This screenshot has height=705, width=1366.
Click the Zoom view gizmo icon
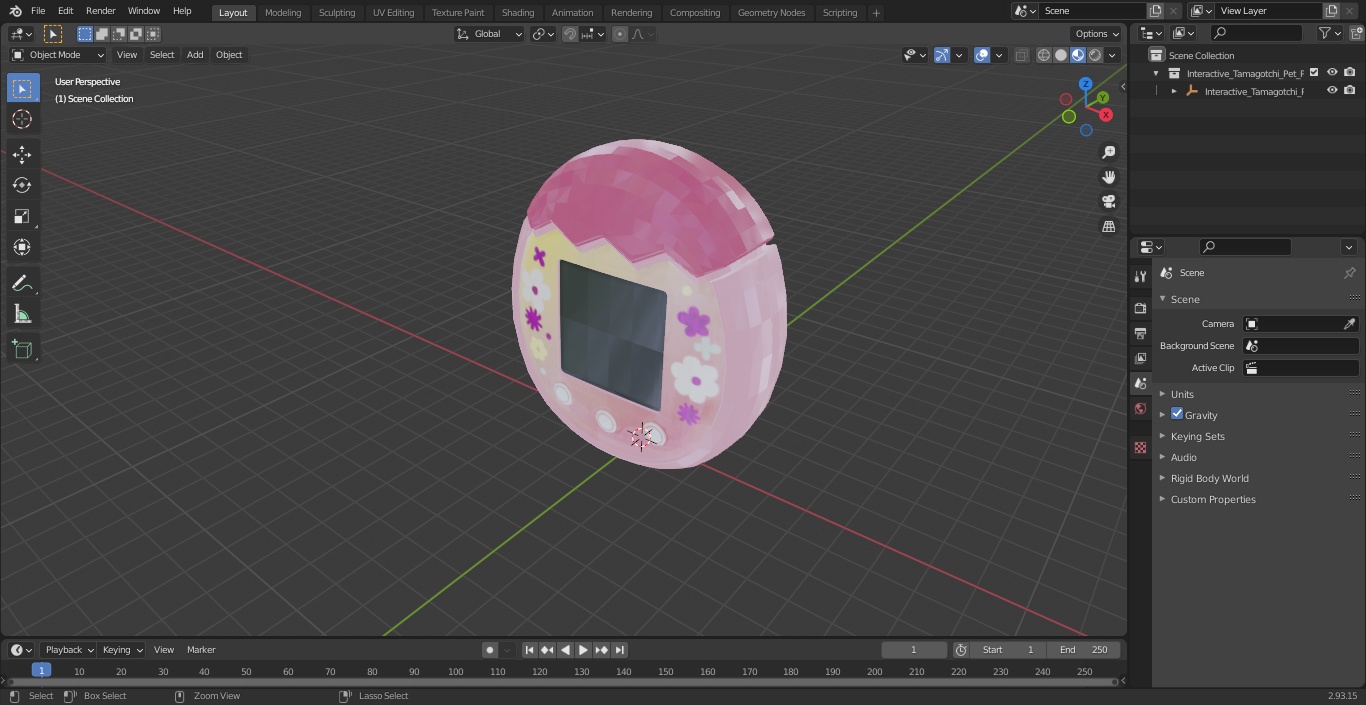coord(1108,152)
